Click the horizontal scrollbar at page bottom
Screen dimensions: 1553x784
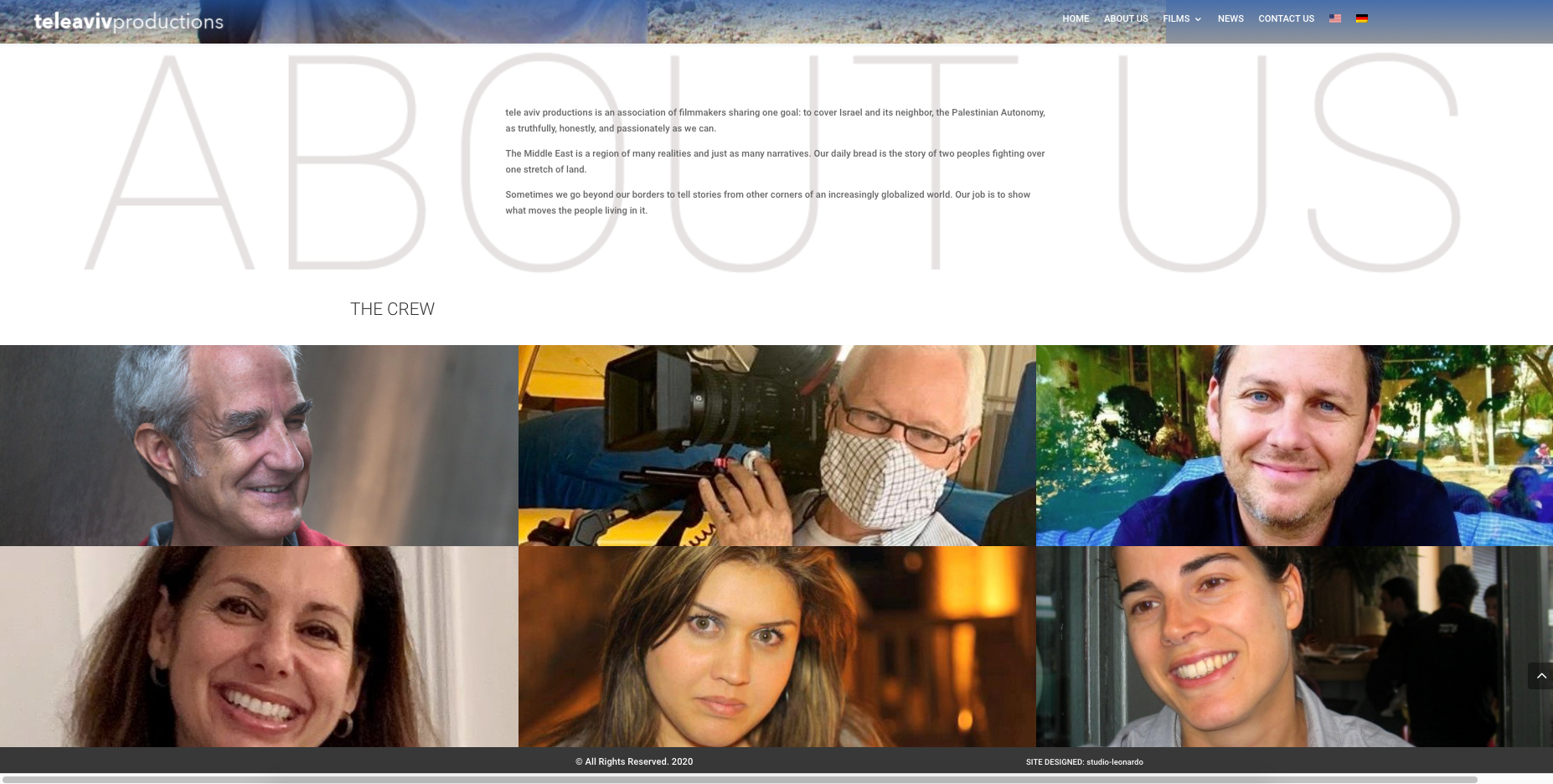[x=740, y=779]
